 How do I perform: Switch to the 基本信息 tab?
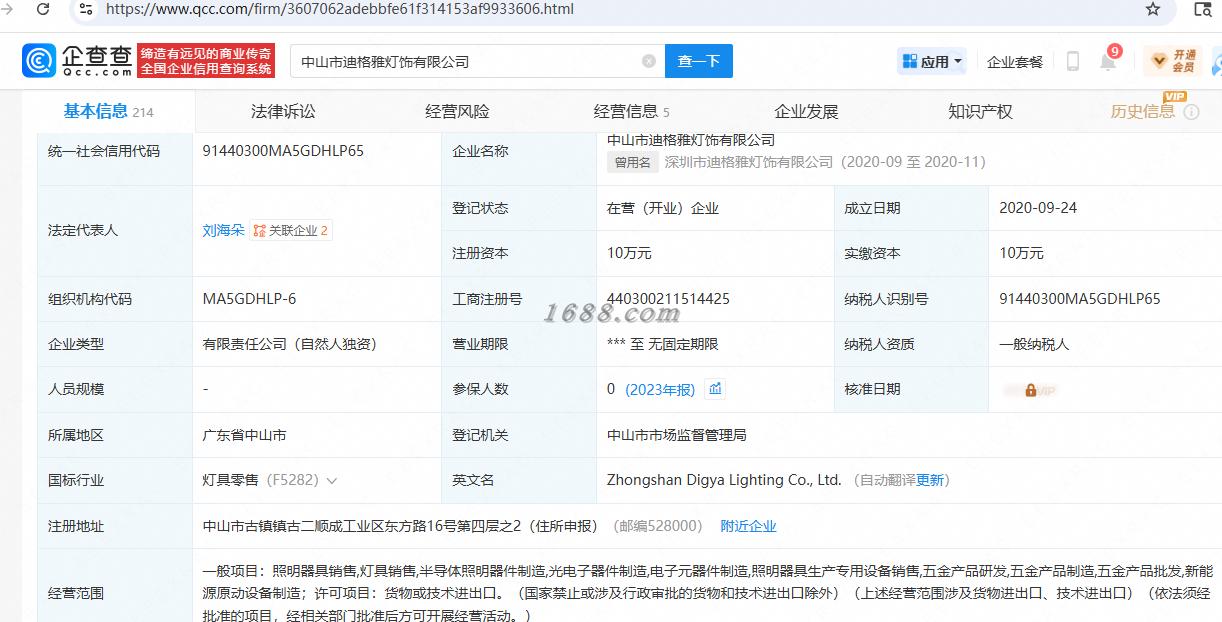(108, 112)
